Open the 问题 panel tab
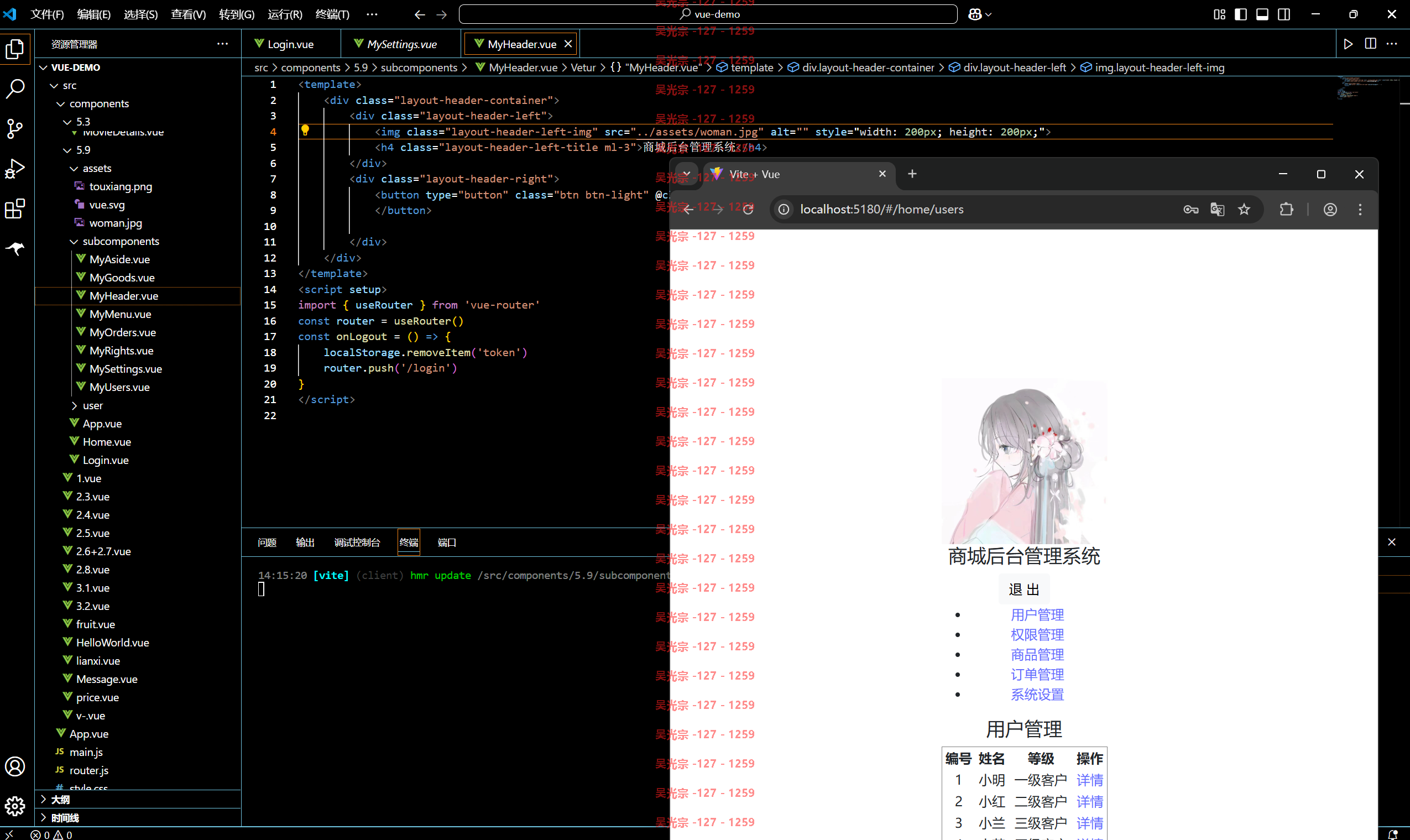The width and height of the screenshot is (1410, 840). tap(267, 542)
